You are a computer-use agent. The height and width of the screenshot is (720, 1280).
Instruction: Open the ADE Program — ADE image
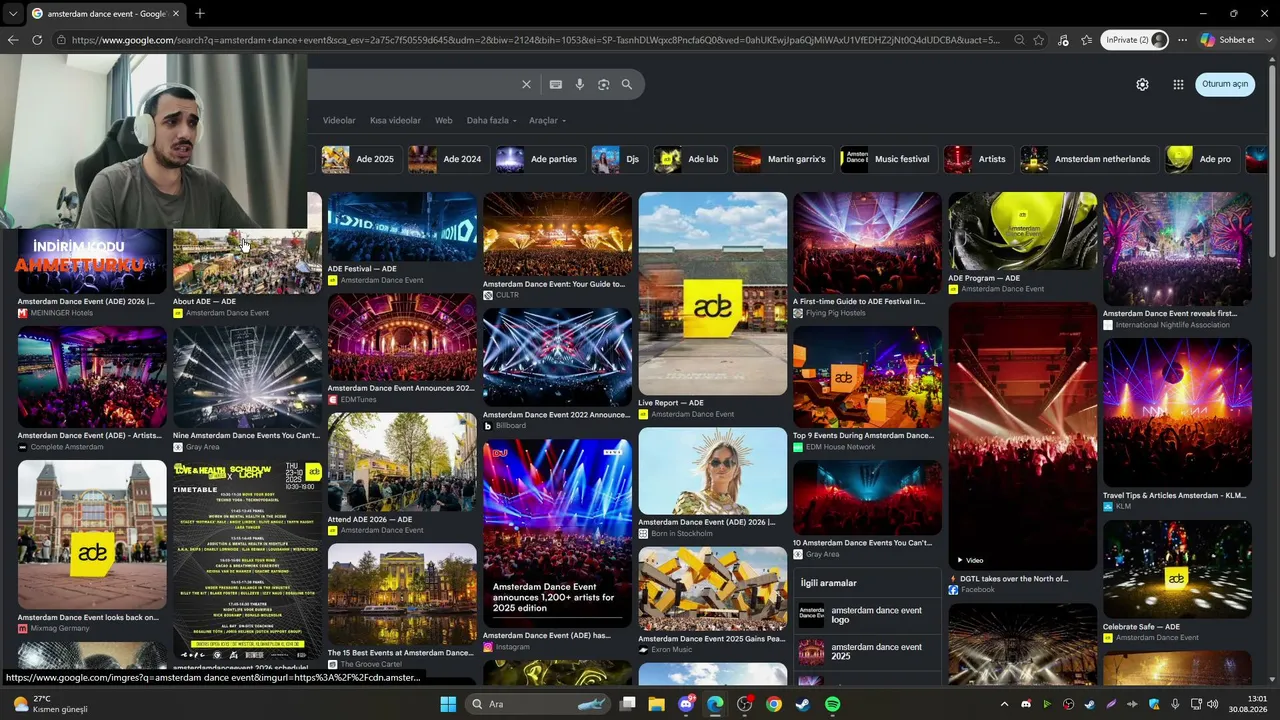click(1022, 232)
